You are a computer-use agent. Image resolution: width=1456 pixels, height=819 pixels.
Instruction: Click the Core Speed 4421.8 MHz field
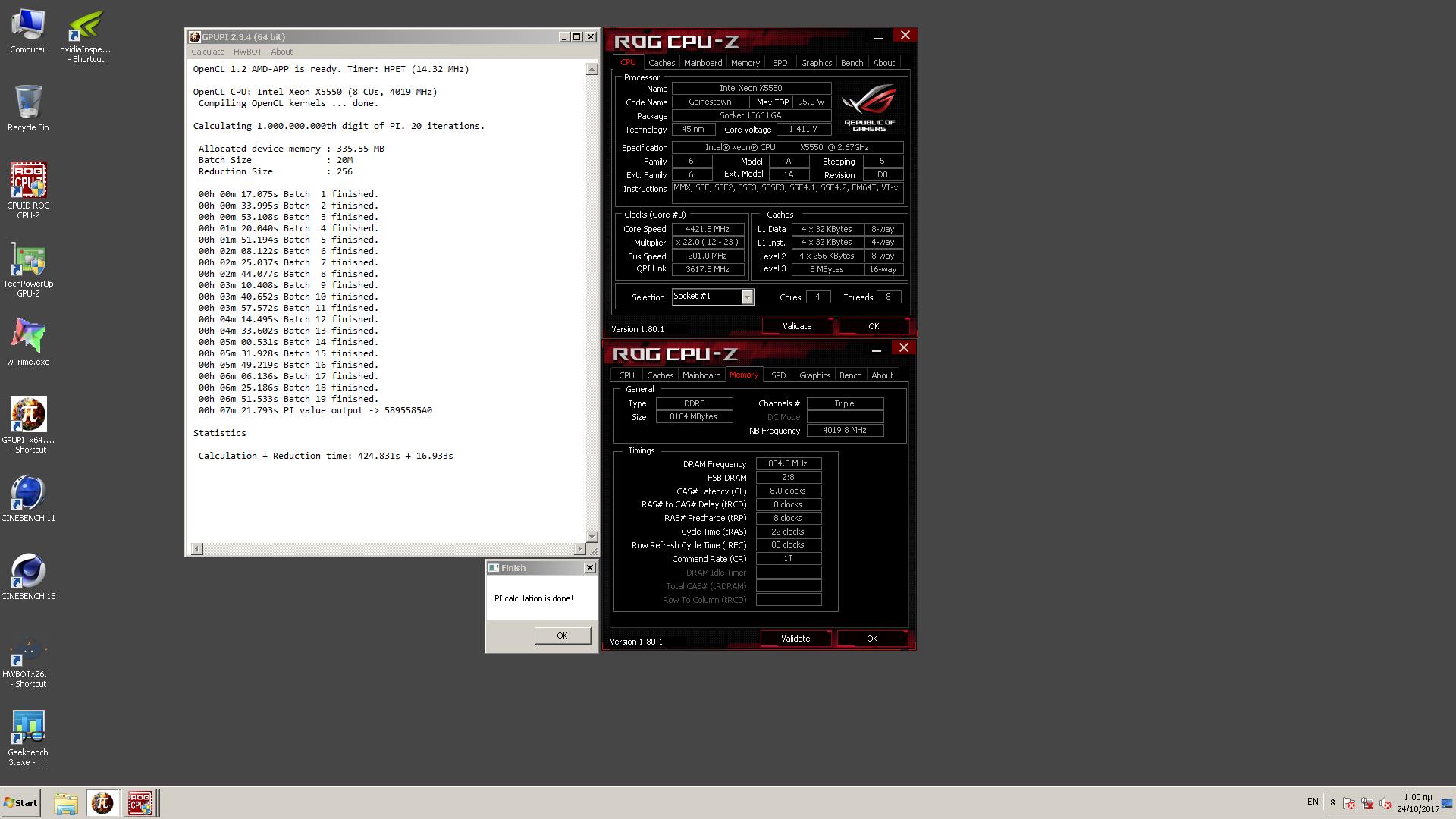708,229
